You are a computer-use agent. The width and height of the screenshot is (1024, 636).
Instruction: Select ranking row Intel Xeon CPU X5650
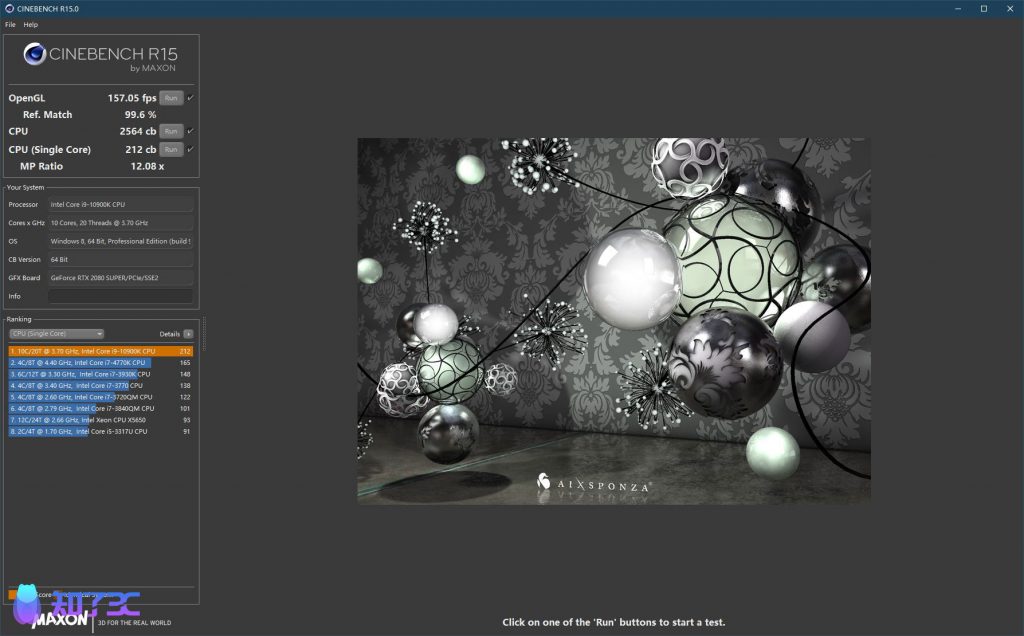point(101,420)
